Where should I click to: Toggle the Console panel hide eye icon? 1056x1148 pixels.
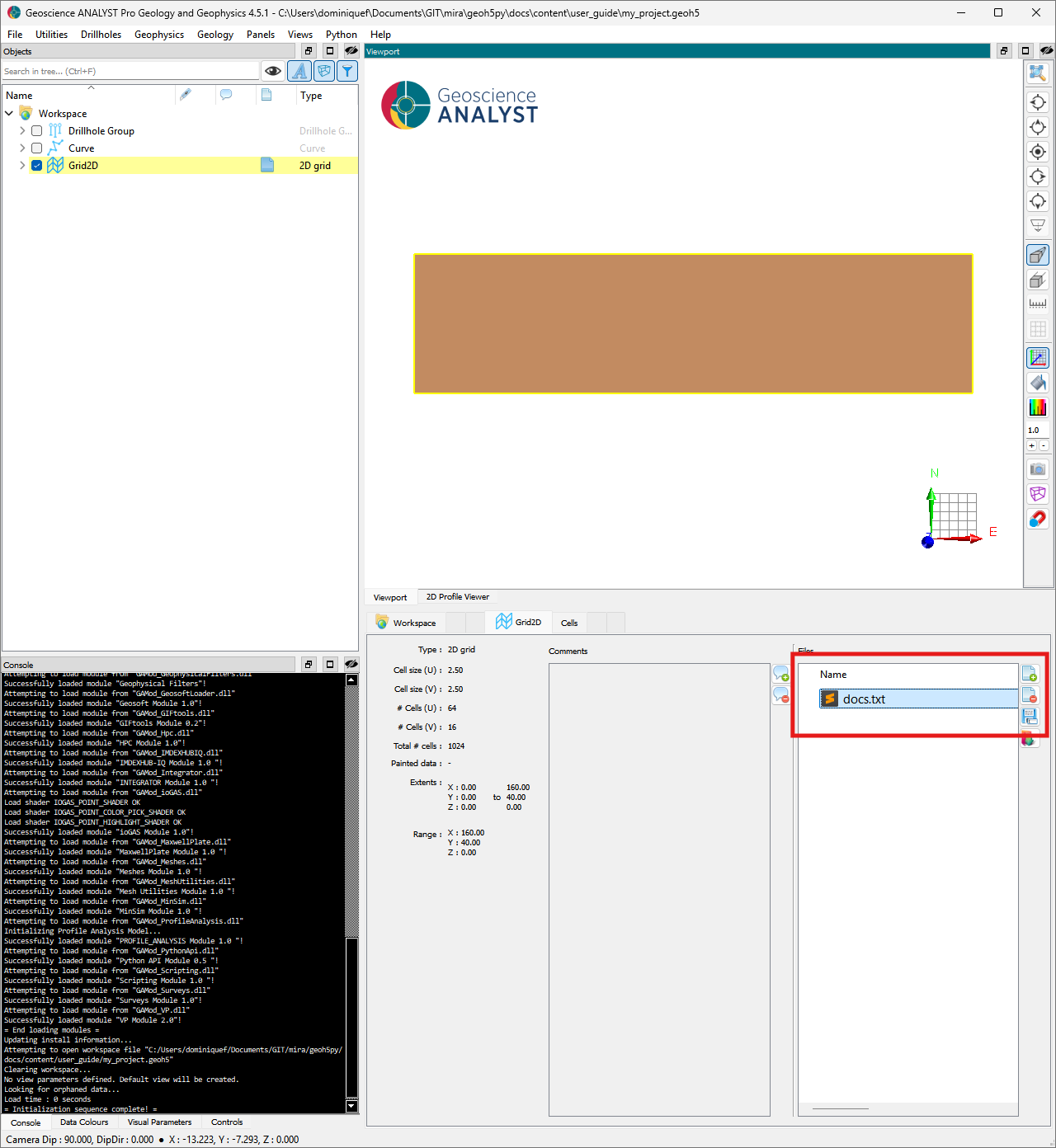(x=351, y=665)
